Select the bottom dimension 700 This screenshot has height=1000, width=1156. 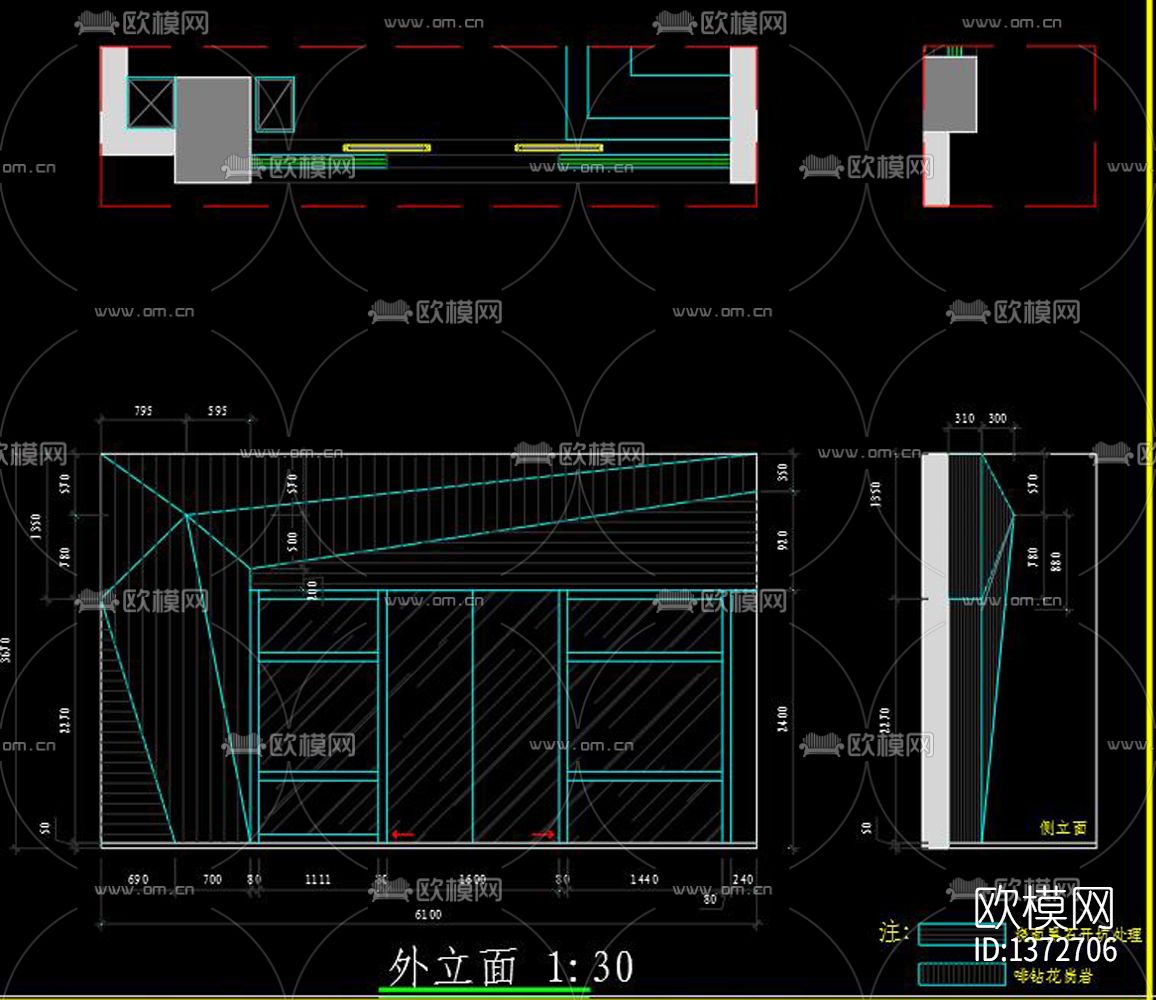click(212, 879)
